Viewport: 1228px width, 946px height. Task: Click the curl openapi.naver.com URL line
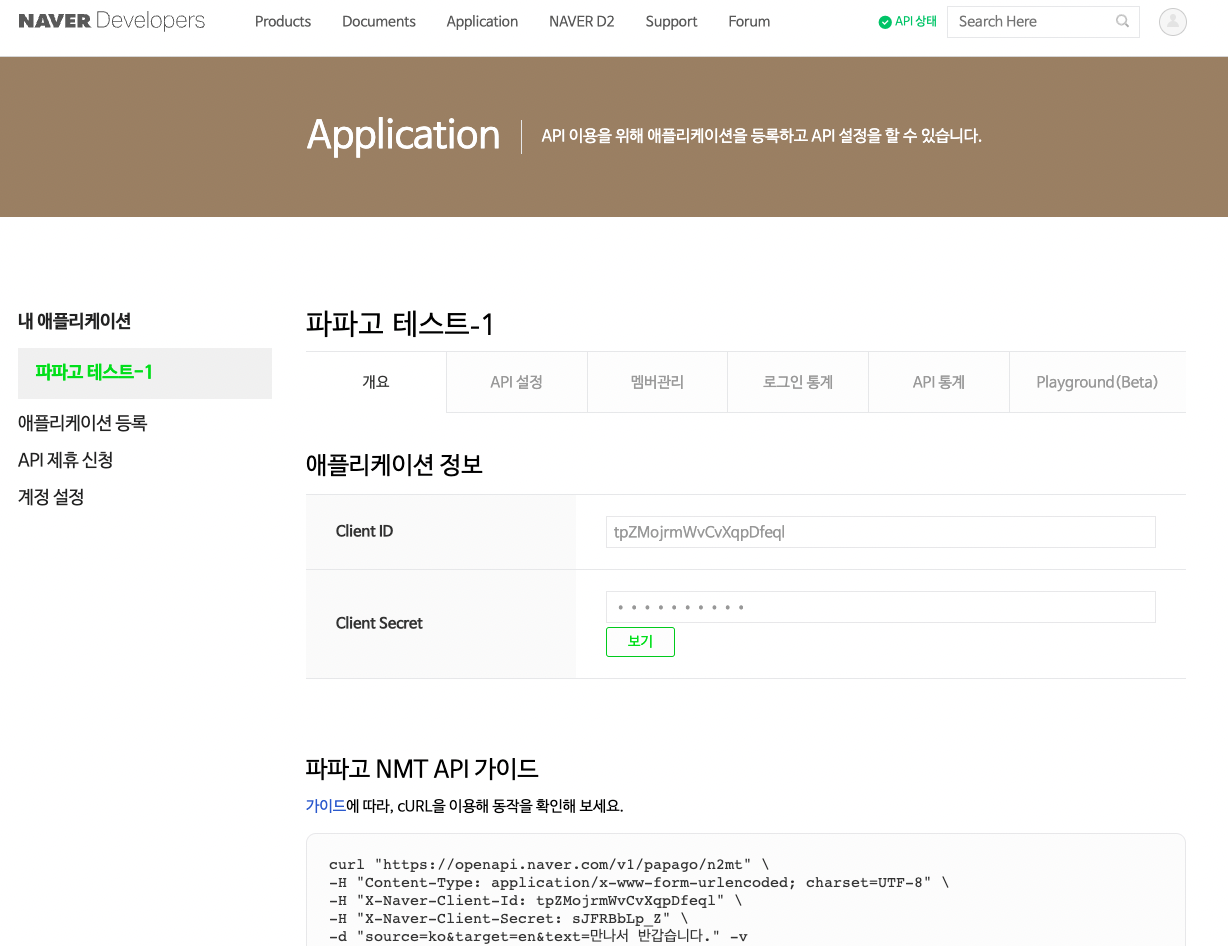point(549,864)
